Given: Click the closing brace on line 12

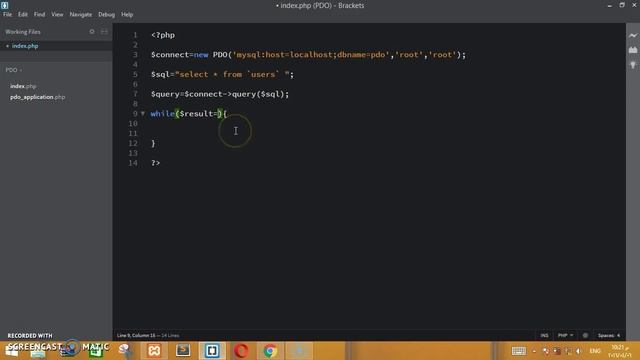Looking at the screenshot, I should [x=153, y=143].
